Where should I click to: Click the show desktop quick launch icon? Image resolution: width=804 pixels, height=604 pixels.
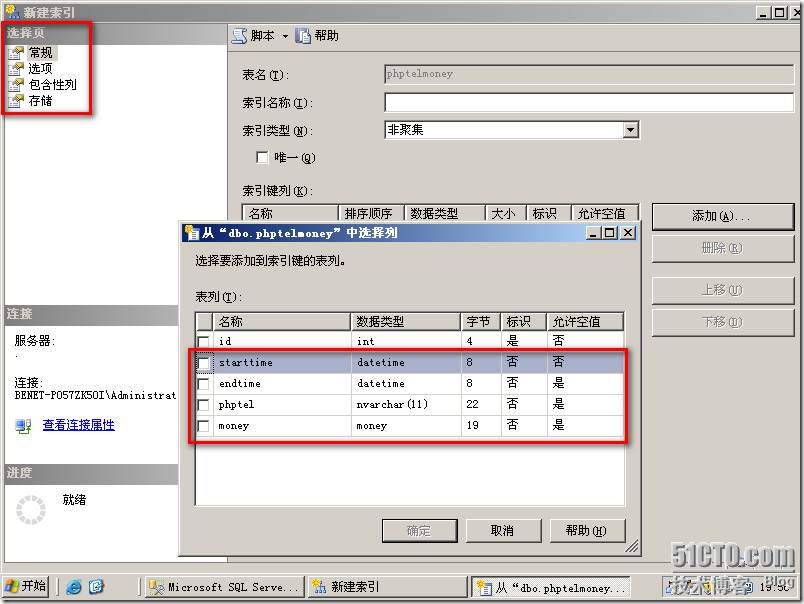tap(96, 587)
